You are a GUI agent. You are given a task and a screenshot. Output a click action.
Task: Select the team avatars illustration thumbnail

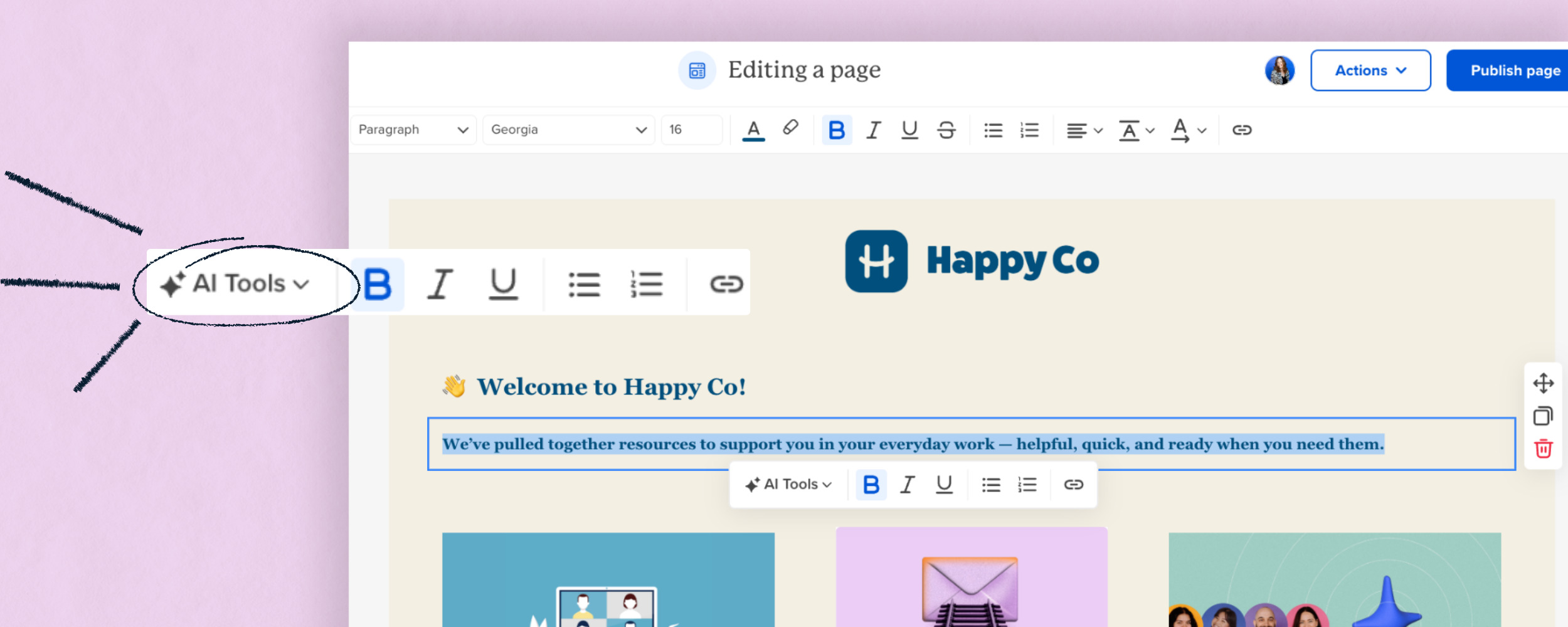[1334, 579]
